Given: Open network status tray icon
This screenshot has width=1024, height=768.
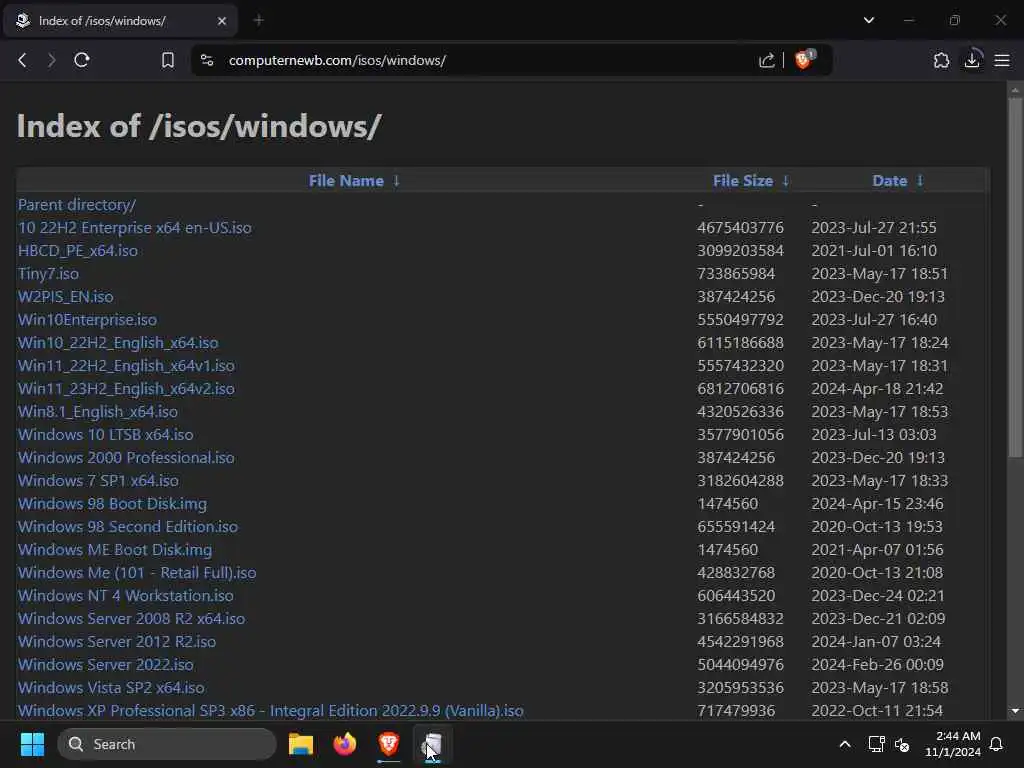Looking at the screenshot, I should point(876,744).
